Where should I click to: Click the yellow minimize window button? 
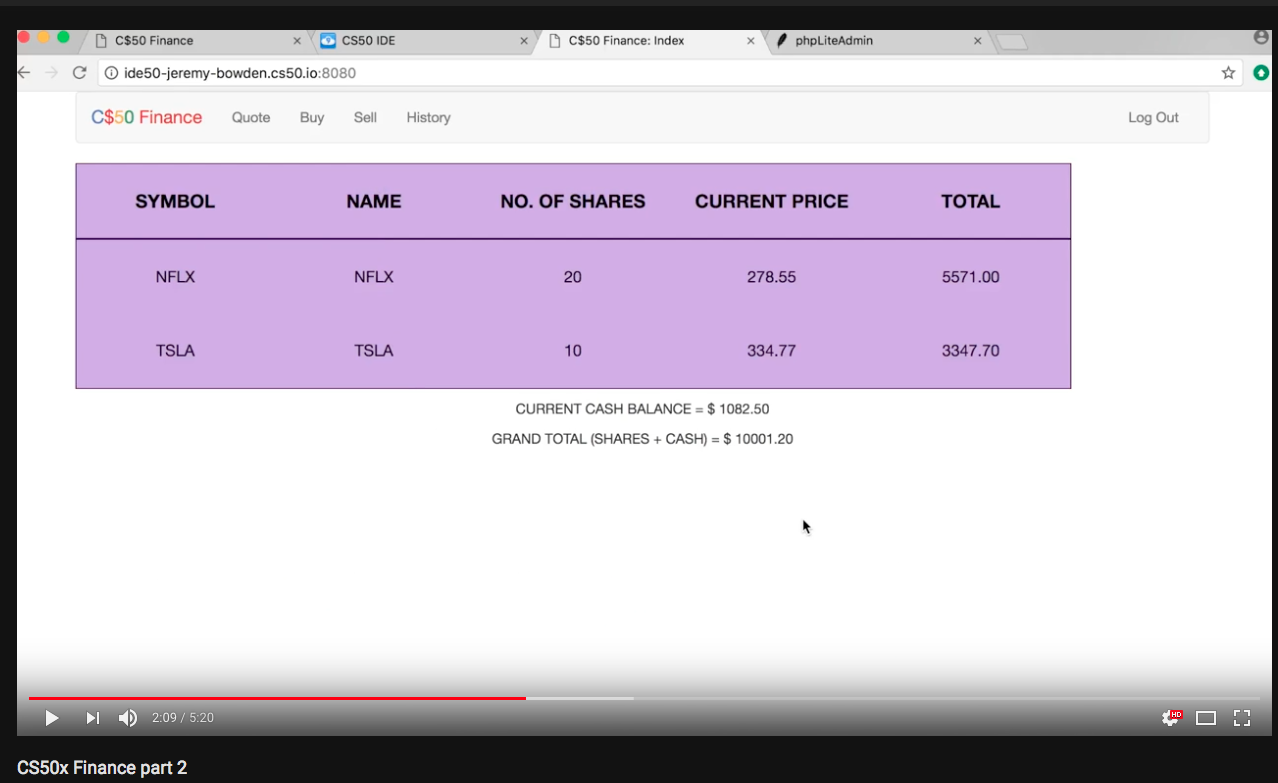43,37
